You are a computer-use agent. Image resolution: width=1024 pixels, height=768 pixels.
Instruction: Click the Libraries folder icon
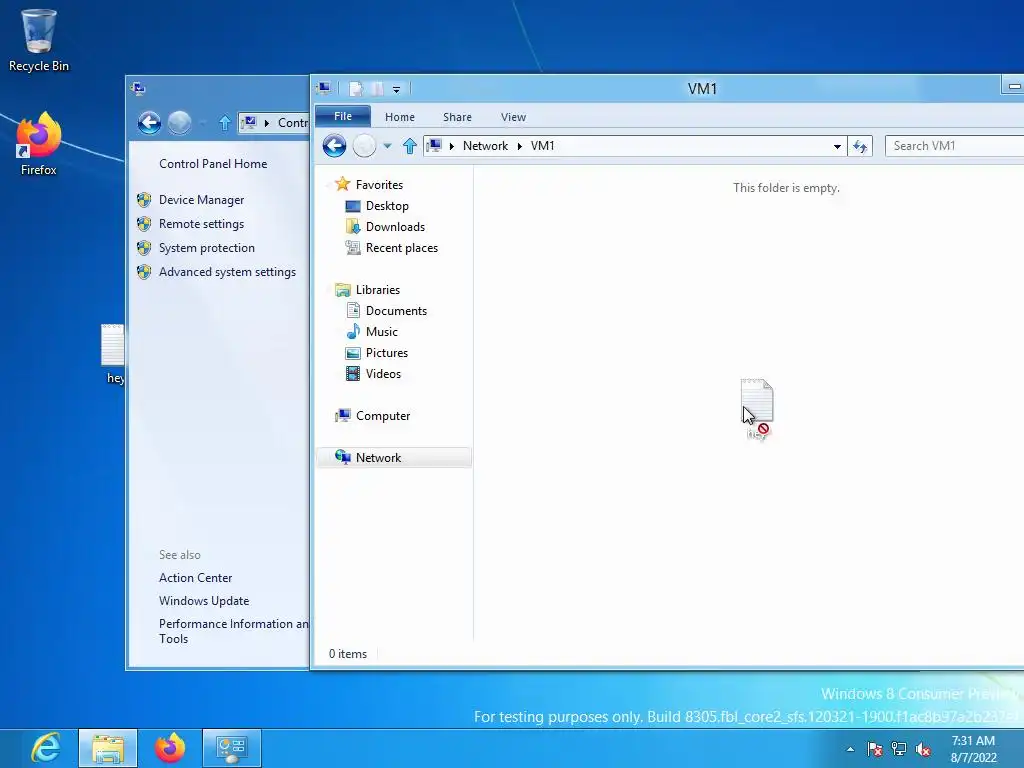[342, 290]
